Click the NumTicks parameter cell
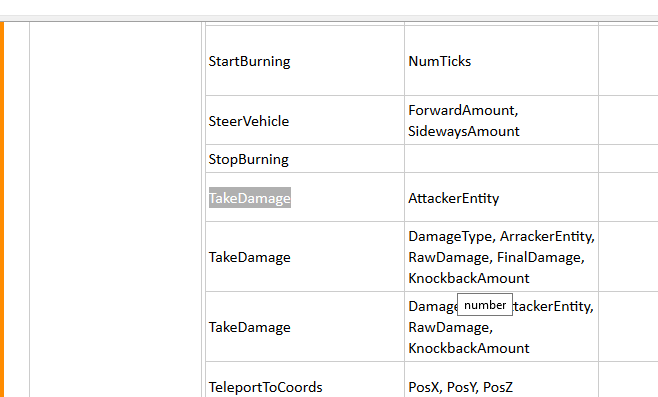The image size is (658, 397). [501, 61]
